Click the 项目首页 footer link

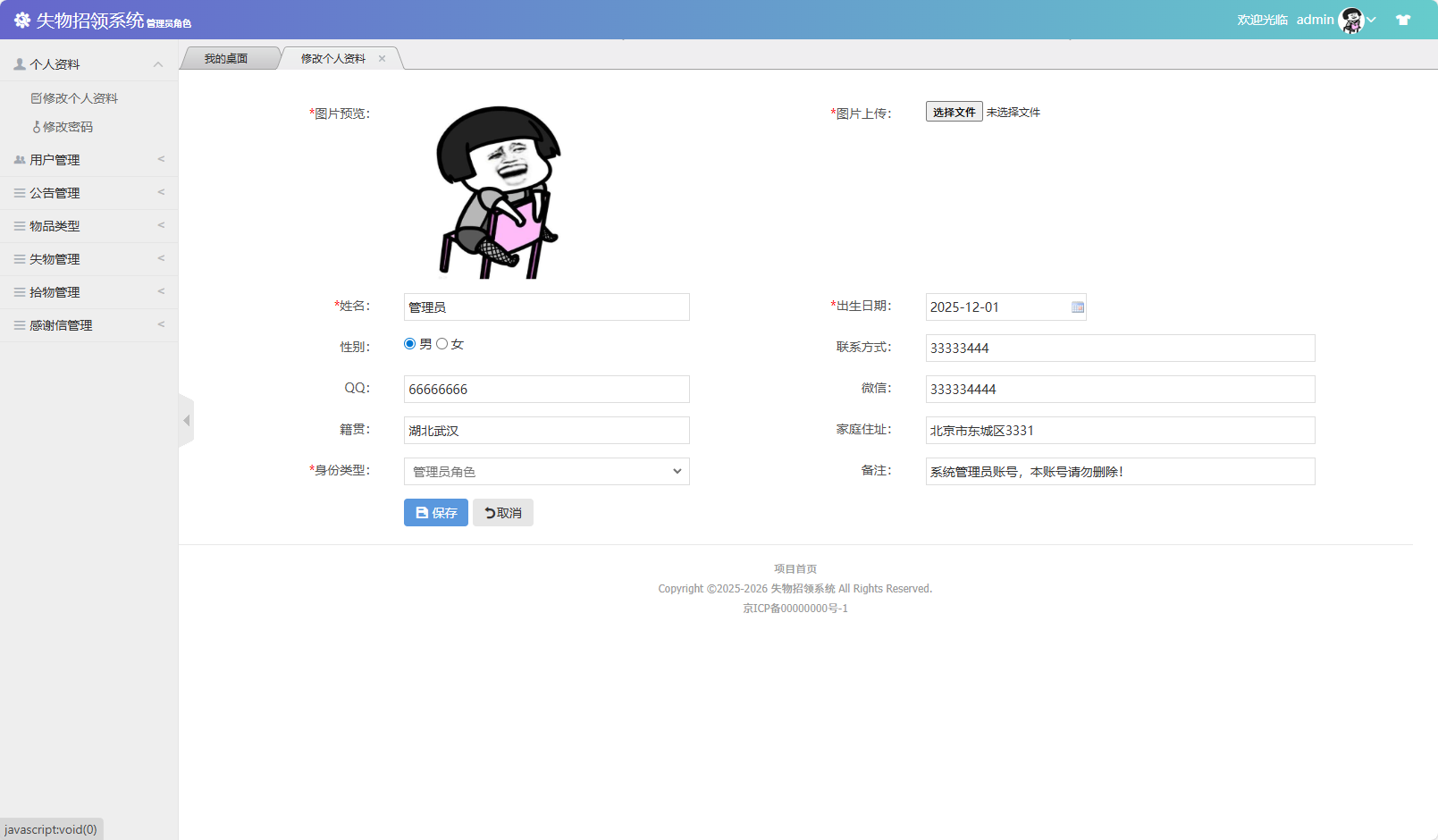click(x=794, y=568)
